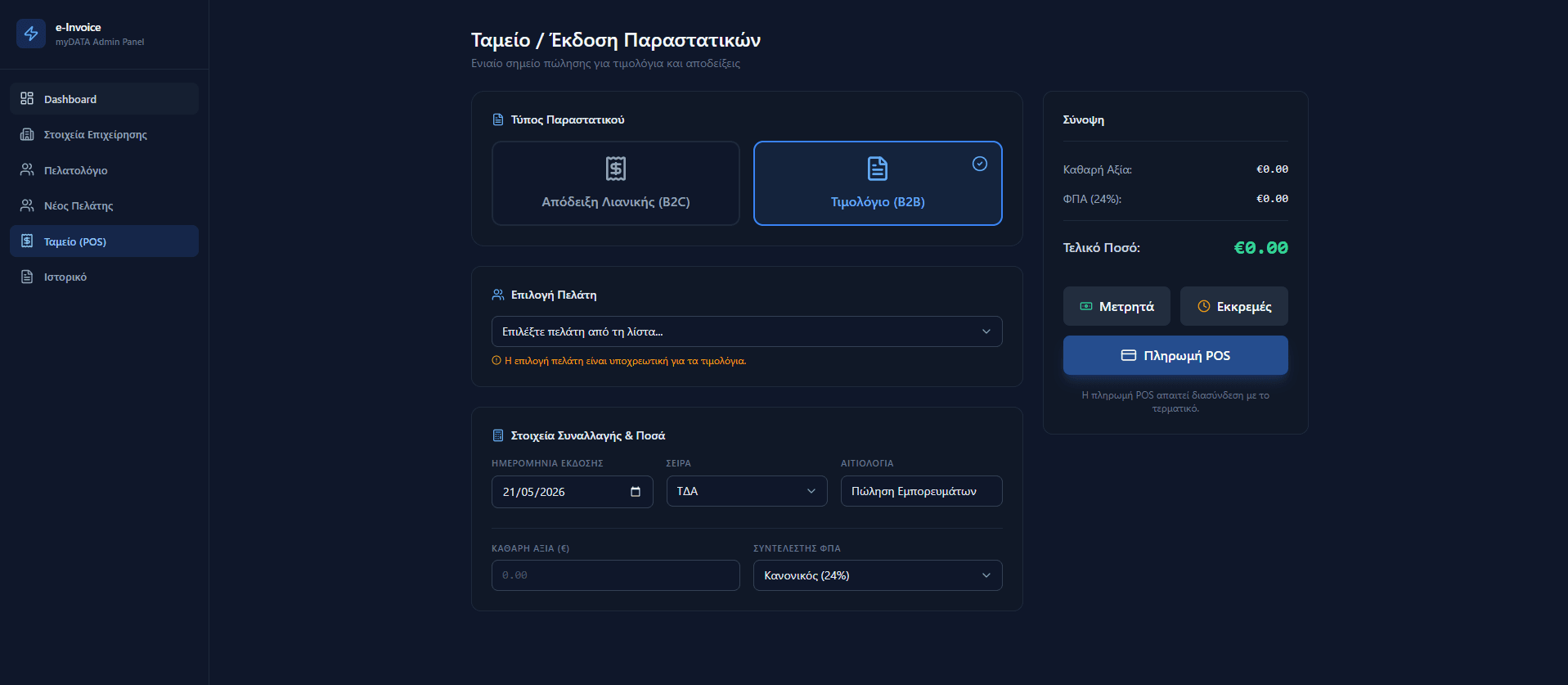Viewport: 1568px width, 685px height.
Task: Open the ΣΕΙΡΑ dropdown showing ΤΔΑ
Action: click(747, 491)
